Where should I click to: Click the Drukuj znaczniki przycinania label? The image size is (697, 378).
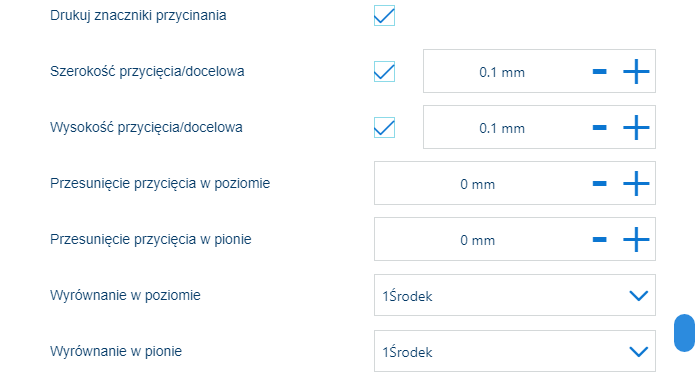(x=138, y=16)
